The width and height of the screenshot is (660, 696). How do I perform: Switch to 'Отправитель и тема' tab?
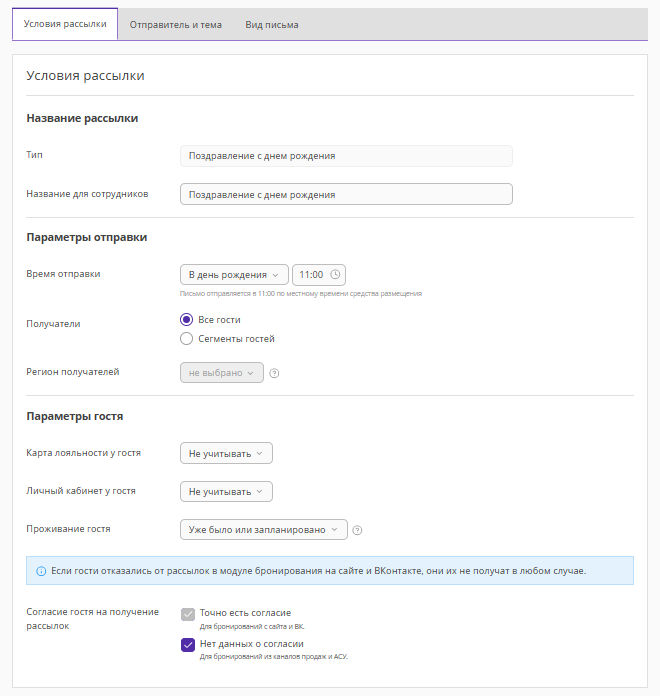pos(176,25)
